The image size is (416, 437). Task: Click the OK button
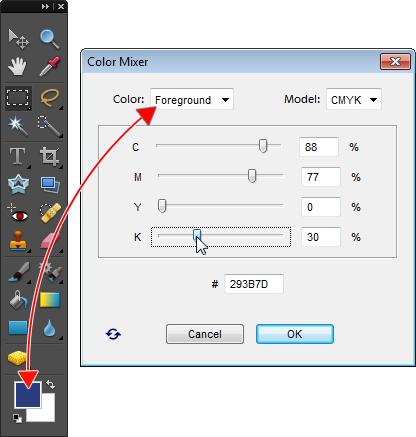point(295,334)
